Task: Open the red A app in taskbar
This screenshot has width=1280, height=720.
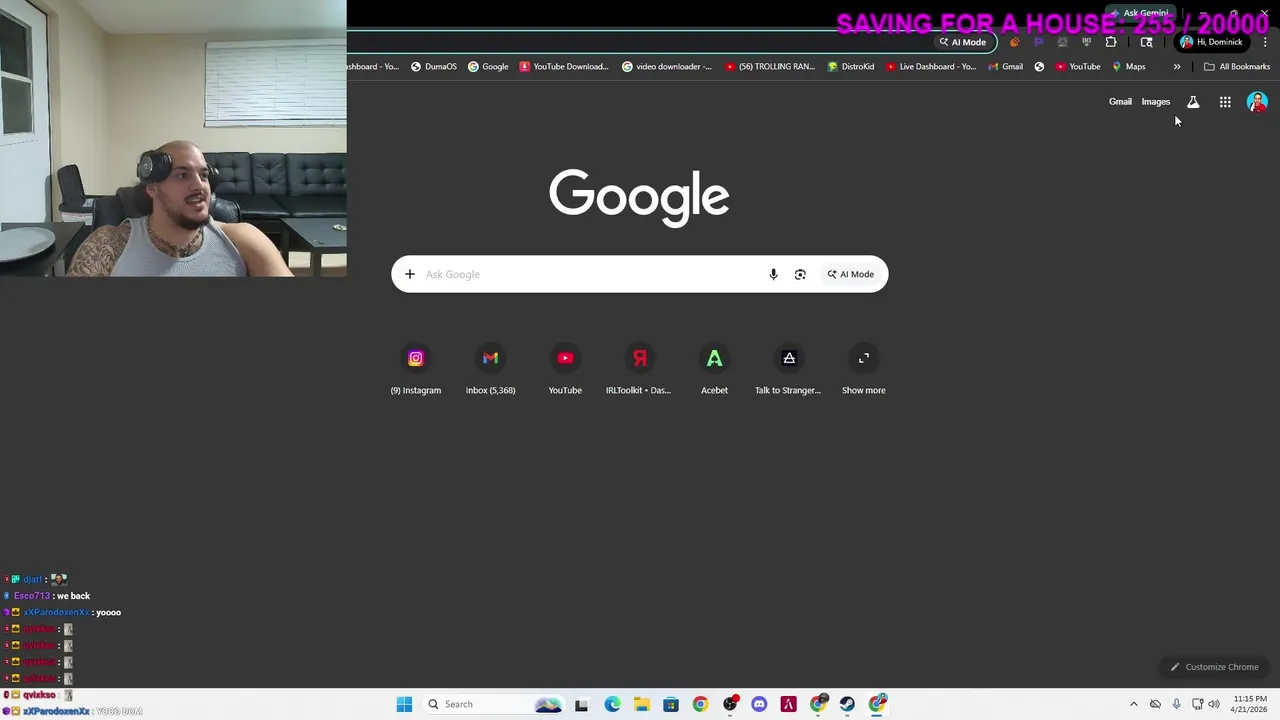Action: click(x=788, y=704)
